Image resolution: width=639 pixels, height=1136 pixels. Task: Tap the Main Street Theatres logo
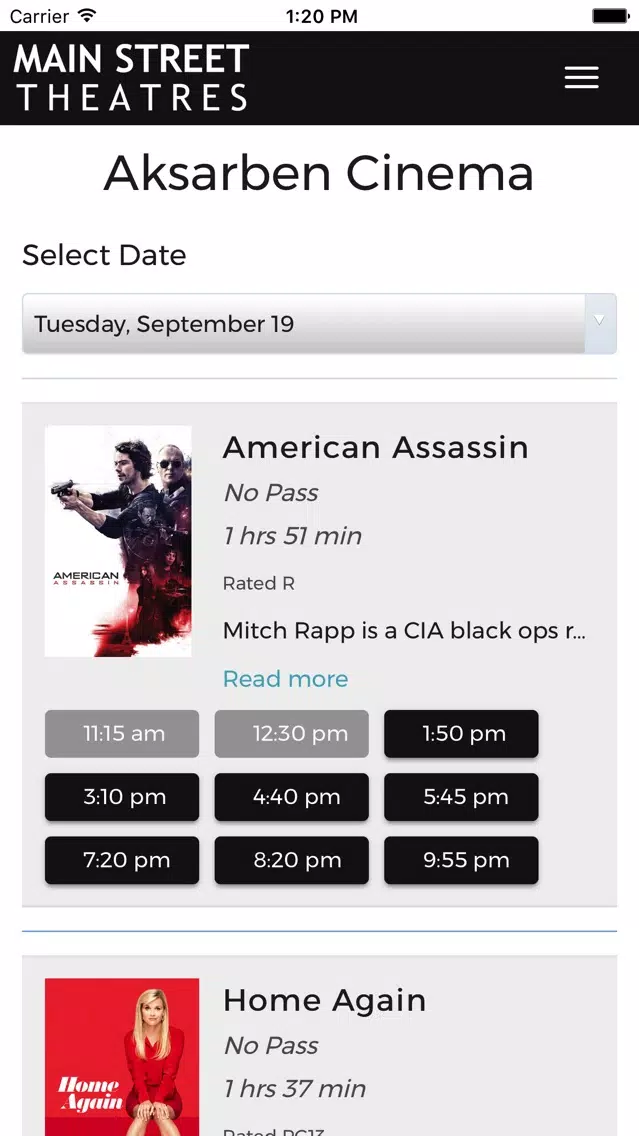[131, 77]
